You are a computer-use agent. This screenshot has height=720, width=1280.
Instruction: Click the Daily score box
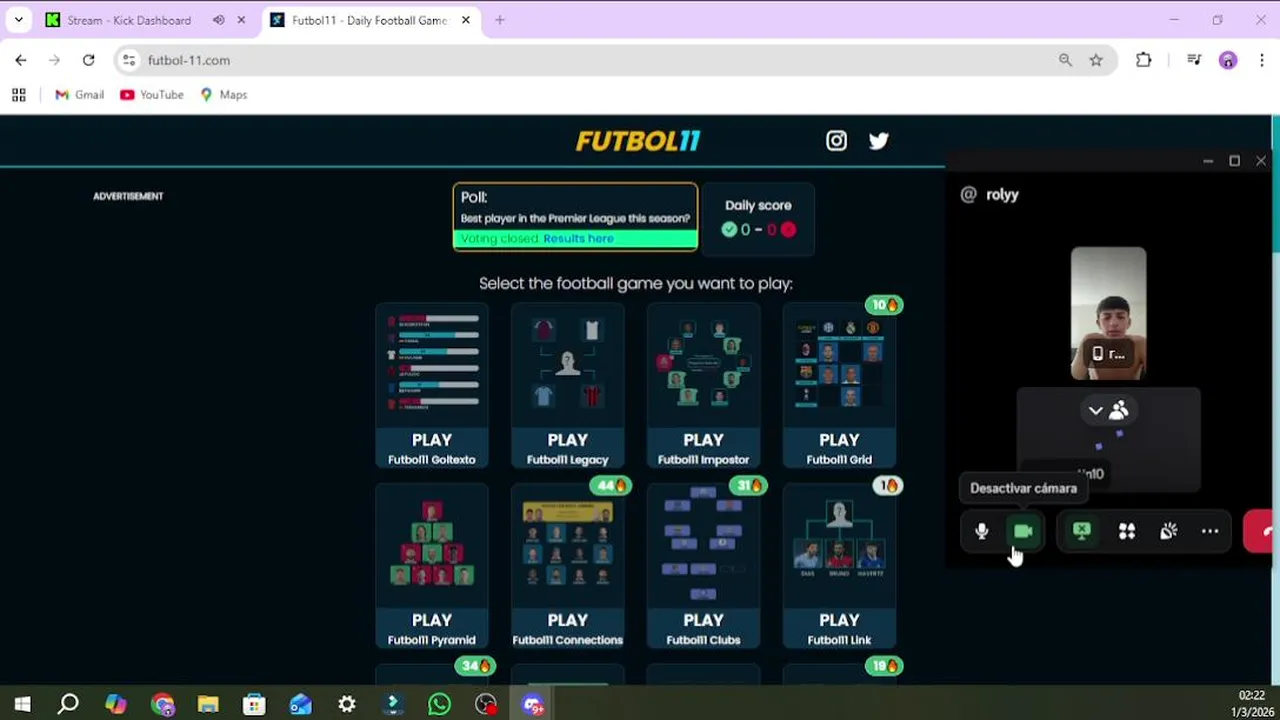tap(758, 218)
